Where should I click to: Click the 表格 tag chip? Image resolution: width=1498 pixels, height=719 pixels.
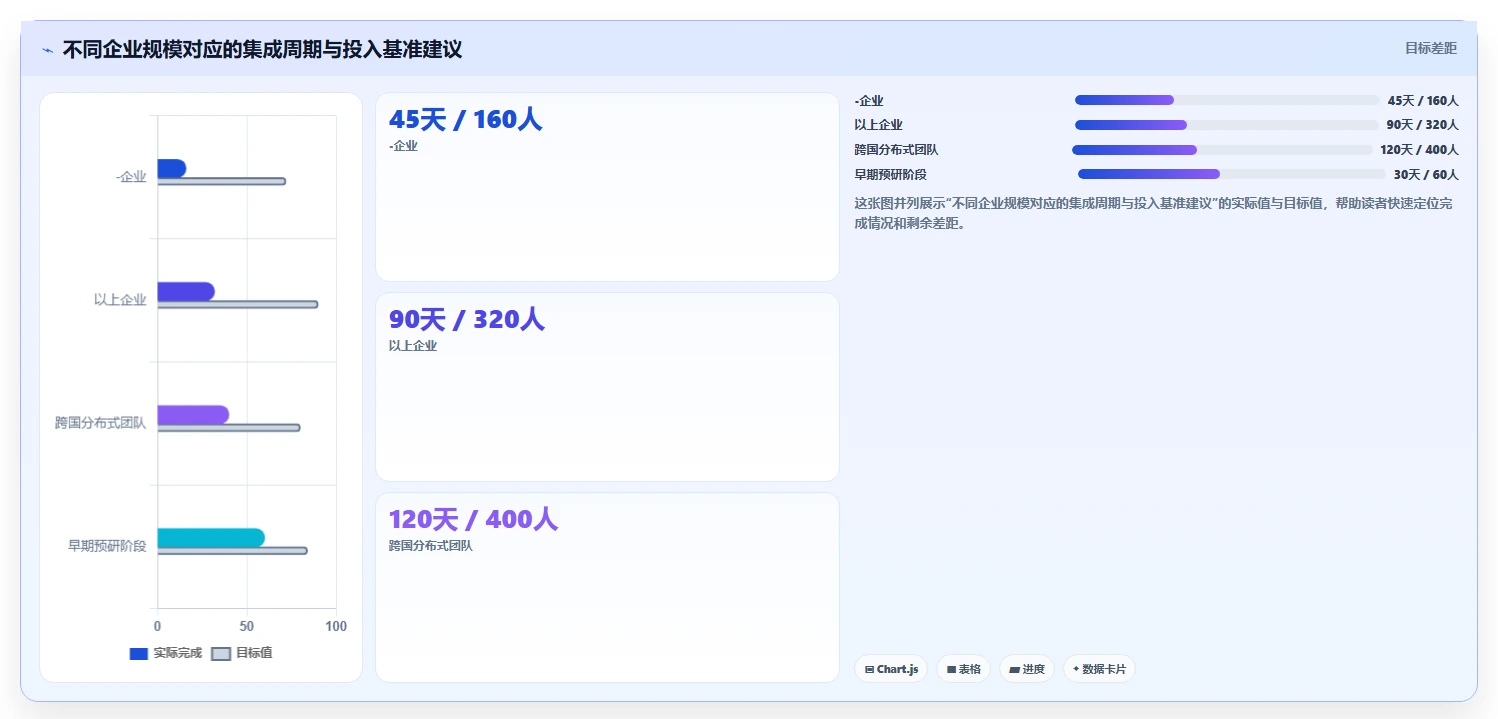point(963,669)
